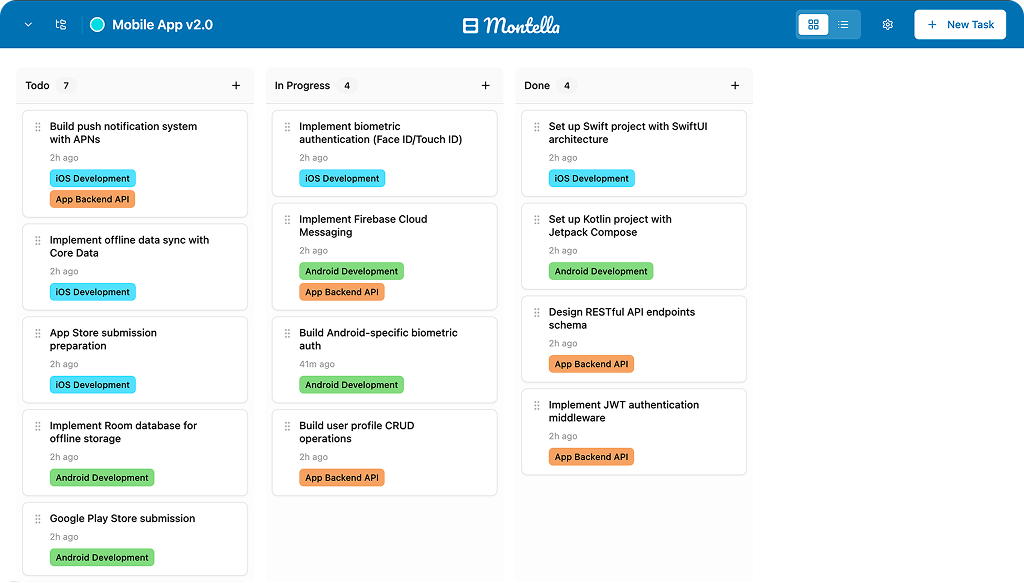
Task: Click the Montella logo icon
Action: coord(469,24)
